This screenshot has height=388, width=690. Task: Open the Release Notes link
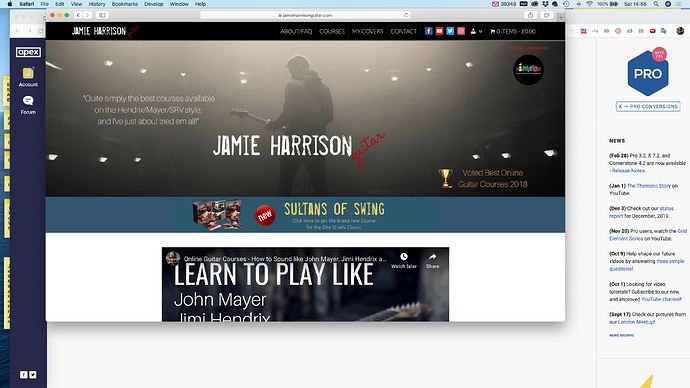[x=628, y=171]
